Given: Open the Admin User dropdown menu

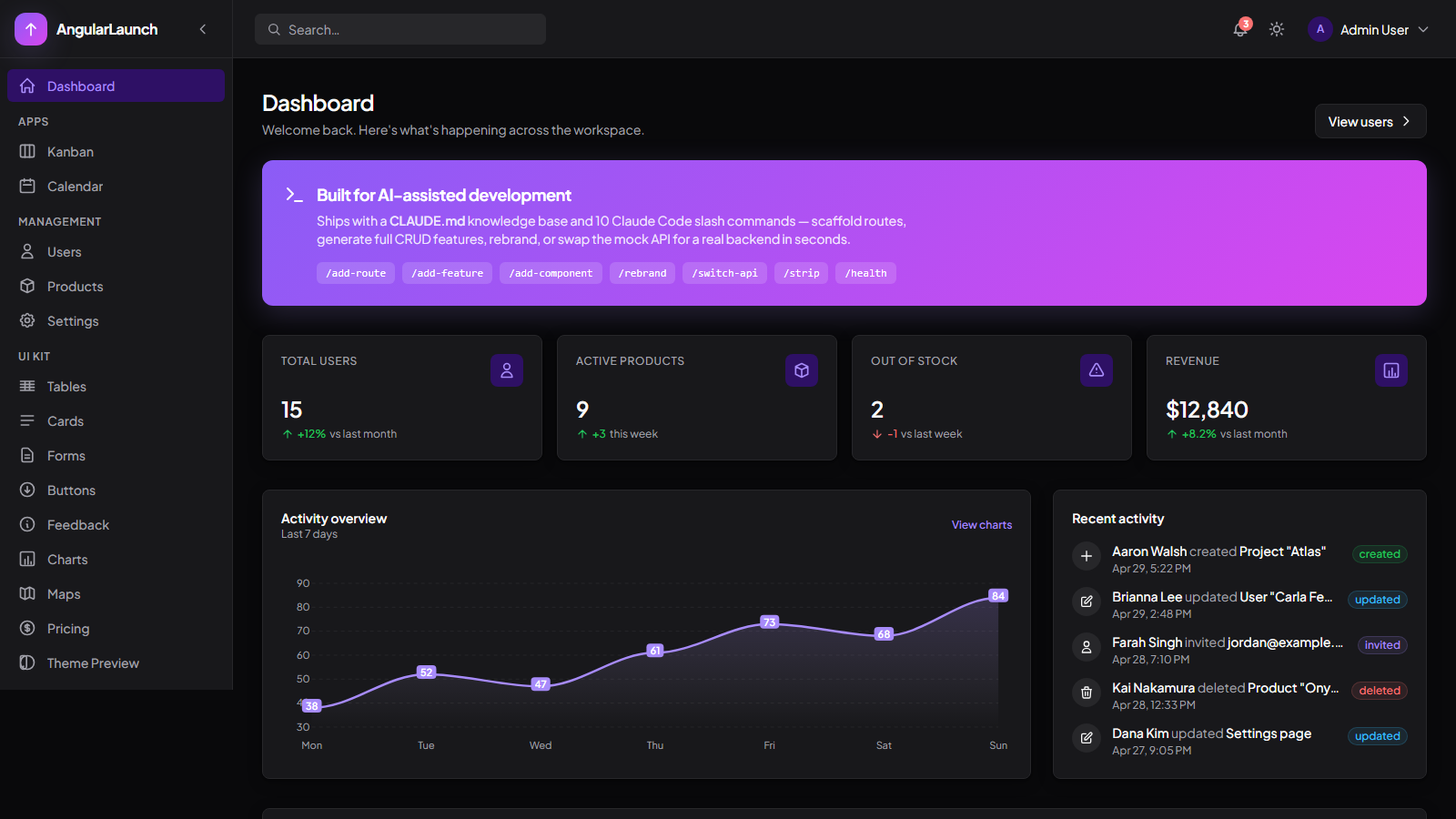Looking at the screenshot, I should [x=1369, y=29].
